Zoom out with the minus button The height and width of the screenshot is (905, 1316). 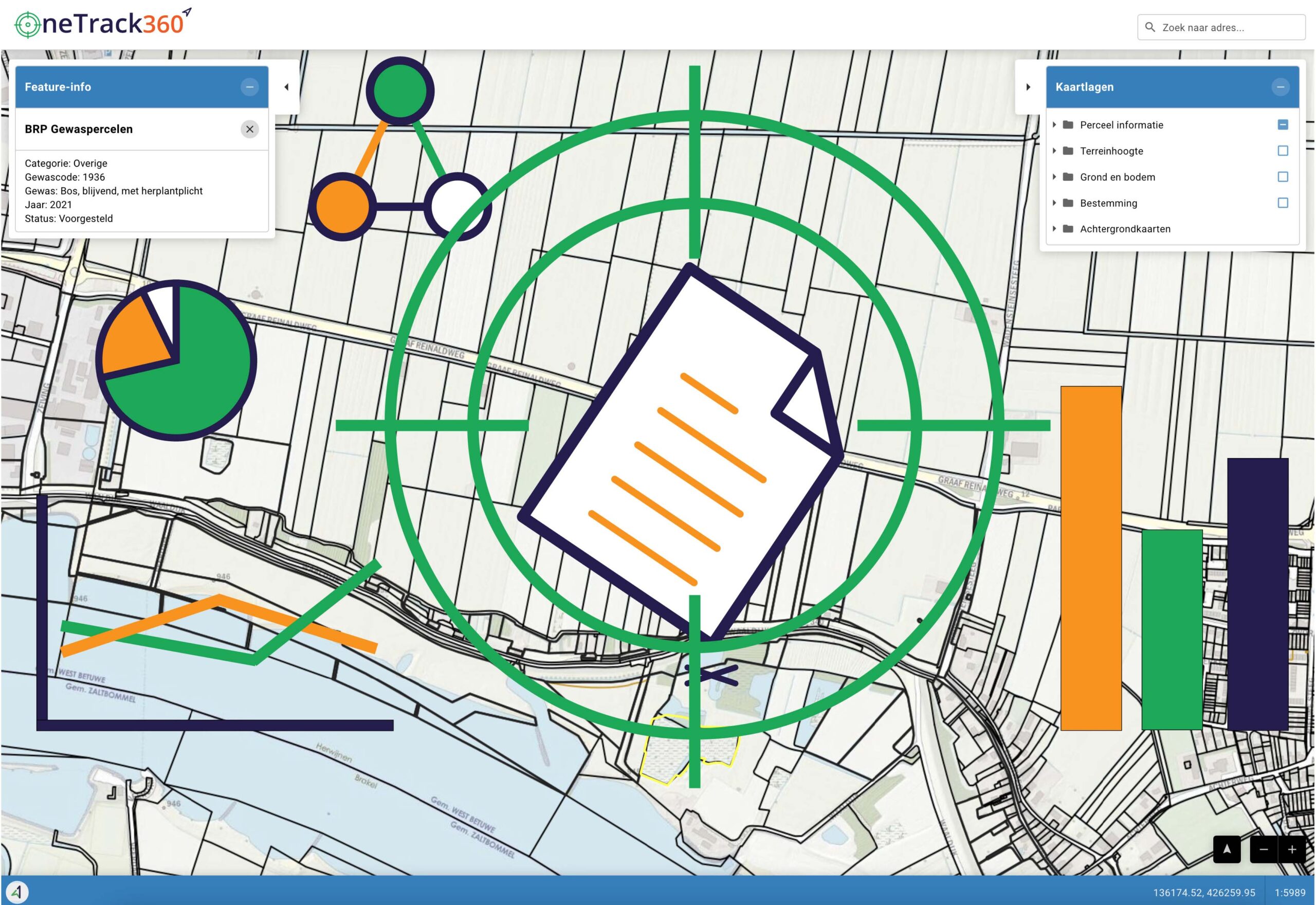(1263, 849)
